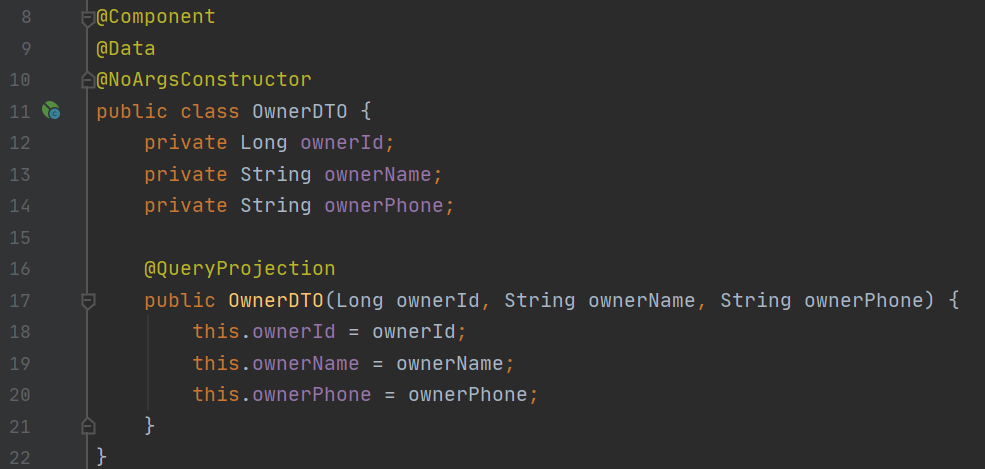Click the OwnerDTO constructor name on line 17
Screen dimensions: 985x469
point(276,301)
